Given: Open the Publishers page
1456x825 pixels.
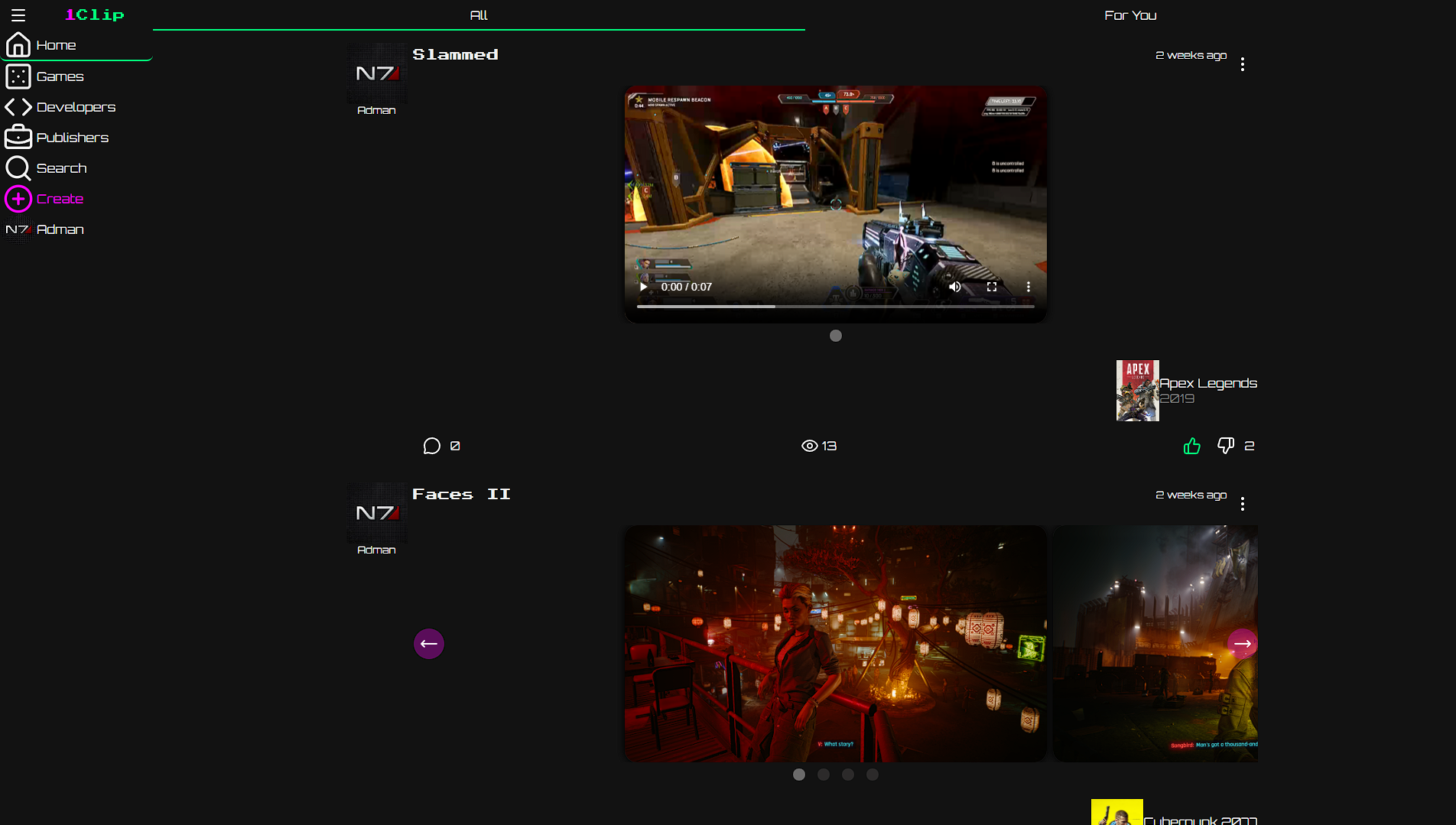Looking at the screenshot, I should 72,138.
